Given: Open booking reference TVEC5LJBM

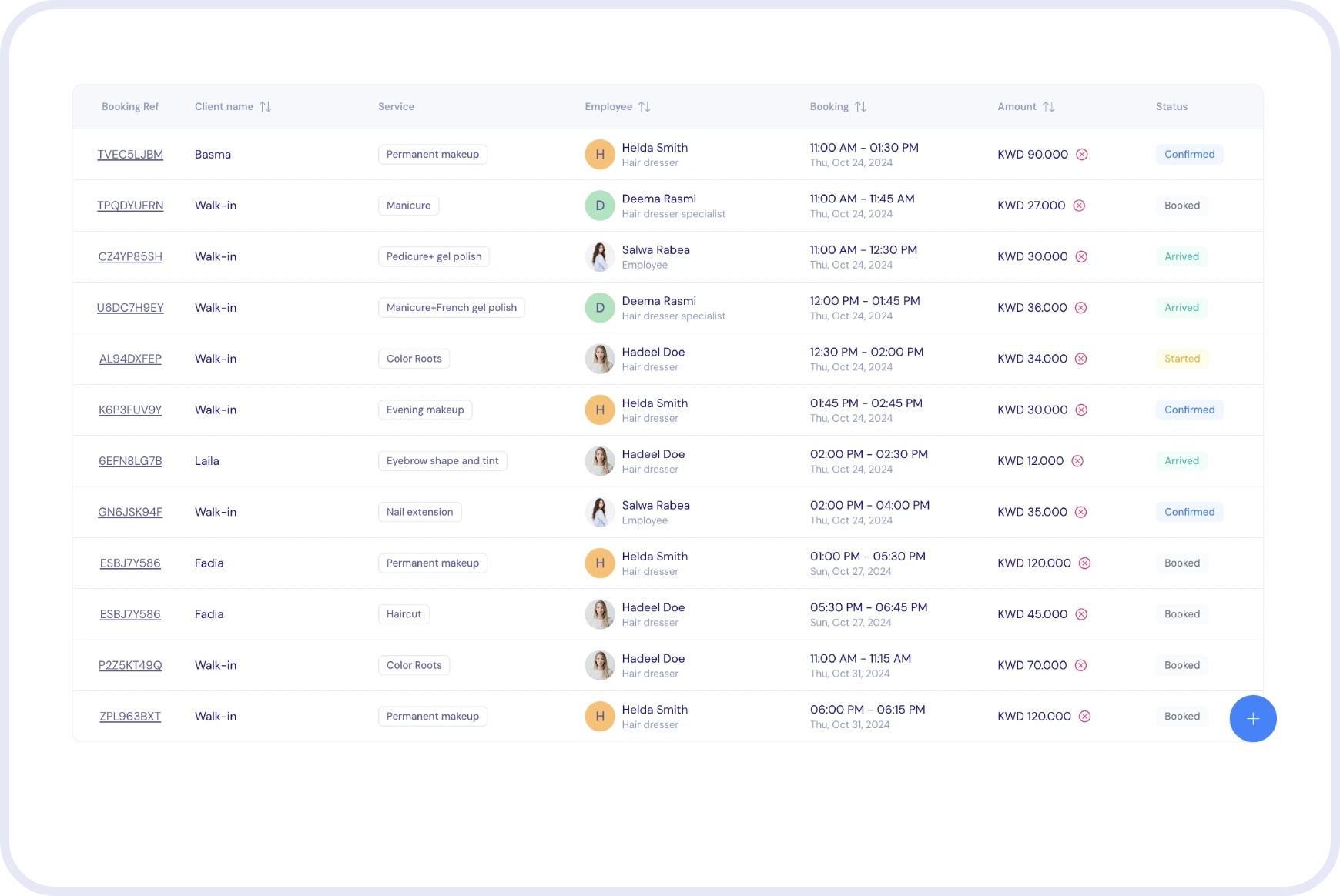Looking at the screenshot, I should point(130,154).
